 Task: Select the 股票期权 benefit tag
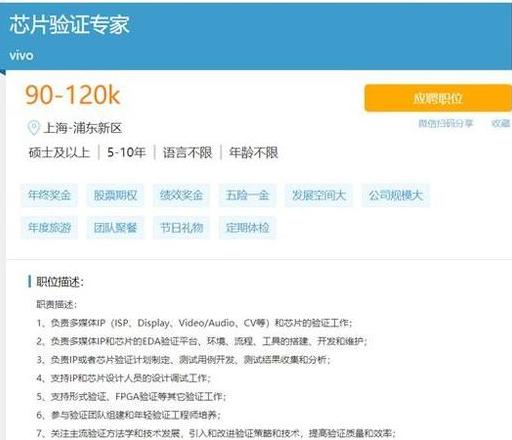(115, 195)
